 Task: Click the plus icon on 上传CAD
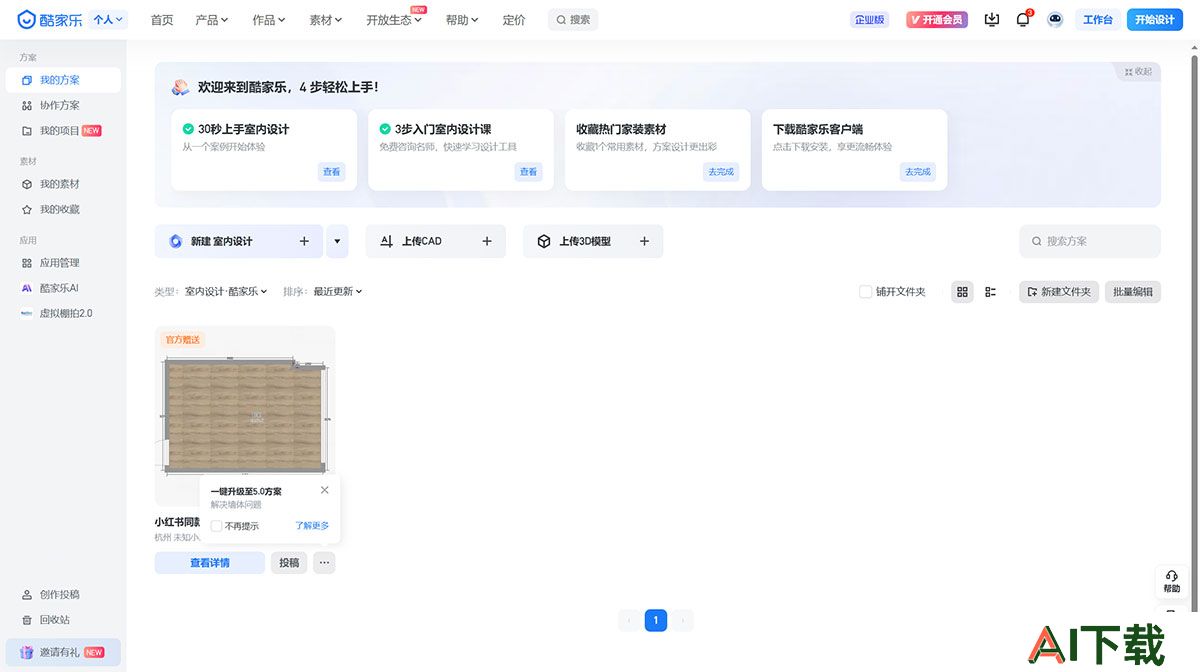[487, 241]
